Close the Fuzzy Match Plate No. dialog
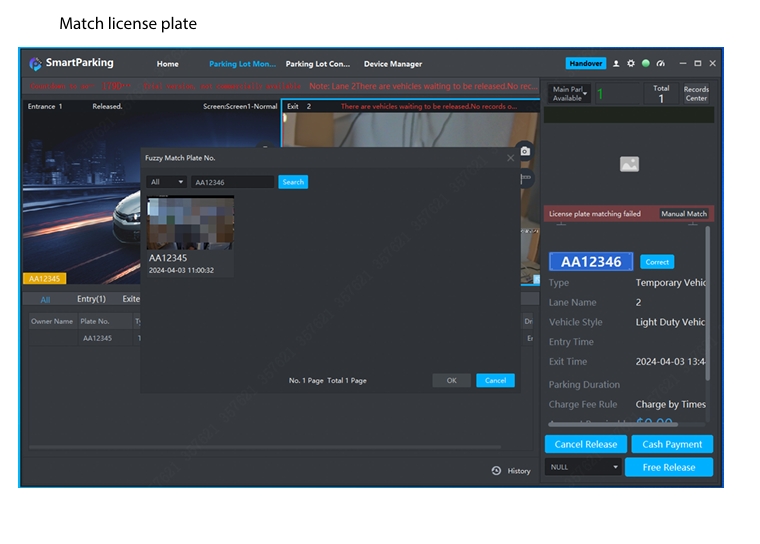The width and height of the screenshot is (760, 544). pyautogui.click(x=510, y=157)
